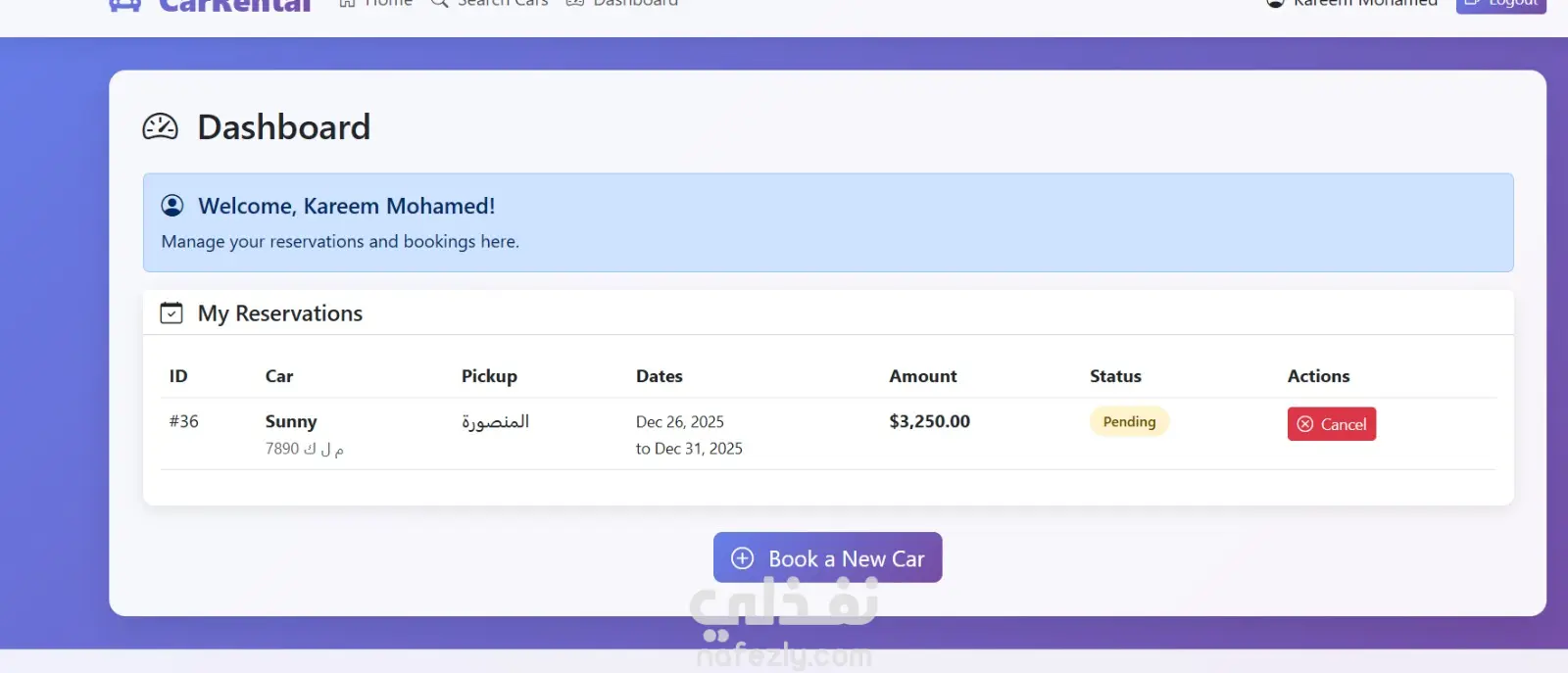Click the profile icon next to Kareem Mohamed
This screenshot has width=1568, height=673.
point(1275,4)
